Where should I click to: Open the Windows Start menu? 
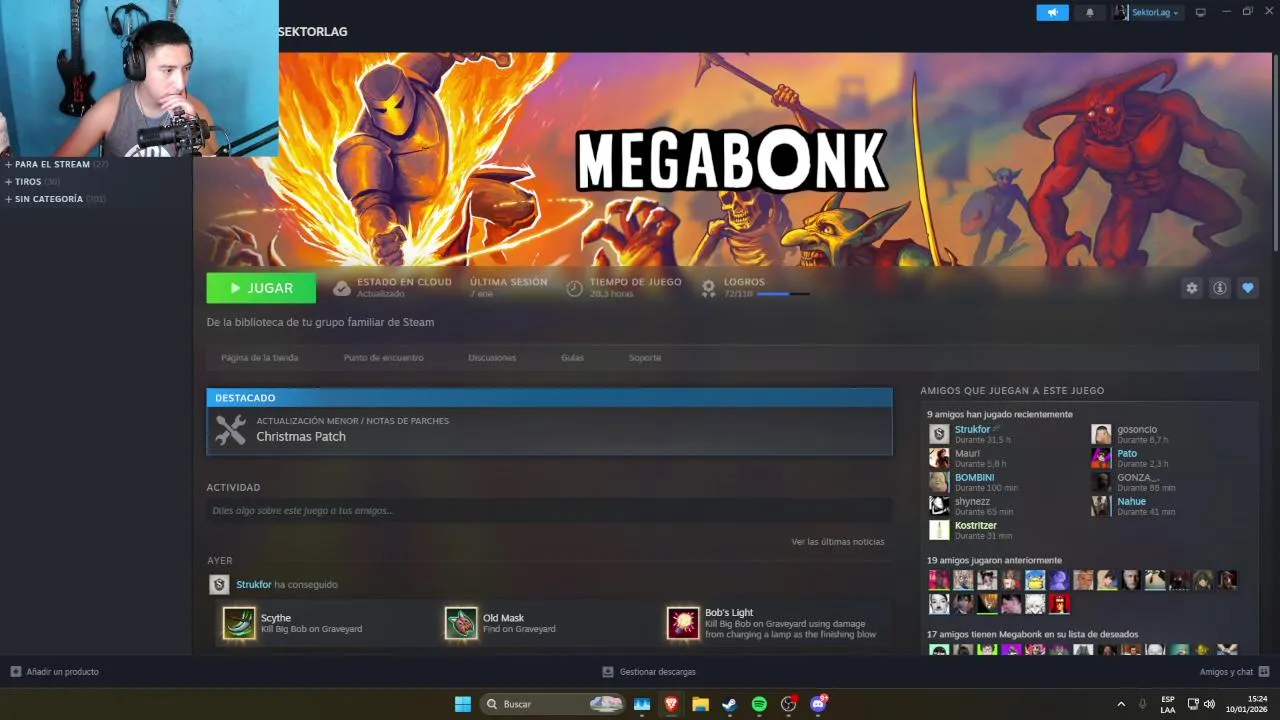463,704
